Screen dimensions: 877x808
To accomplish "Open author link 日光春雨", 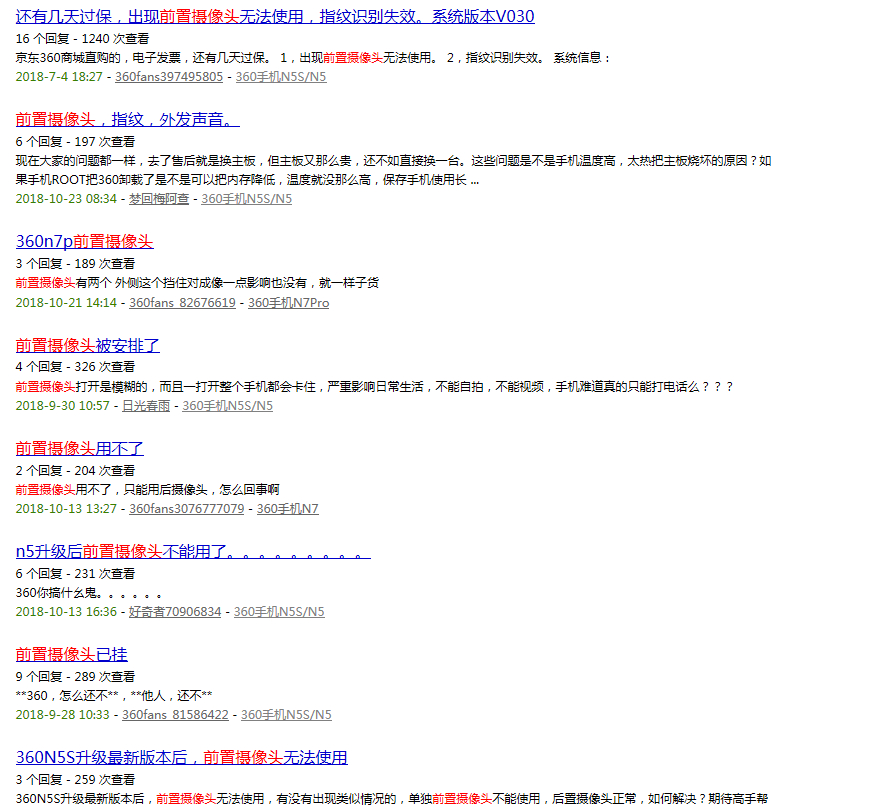I will coord(146,405).
